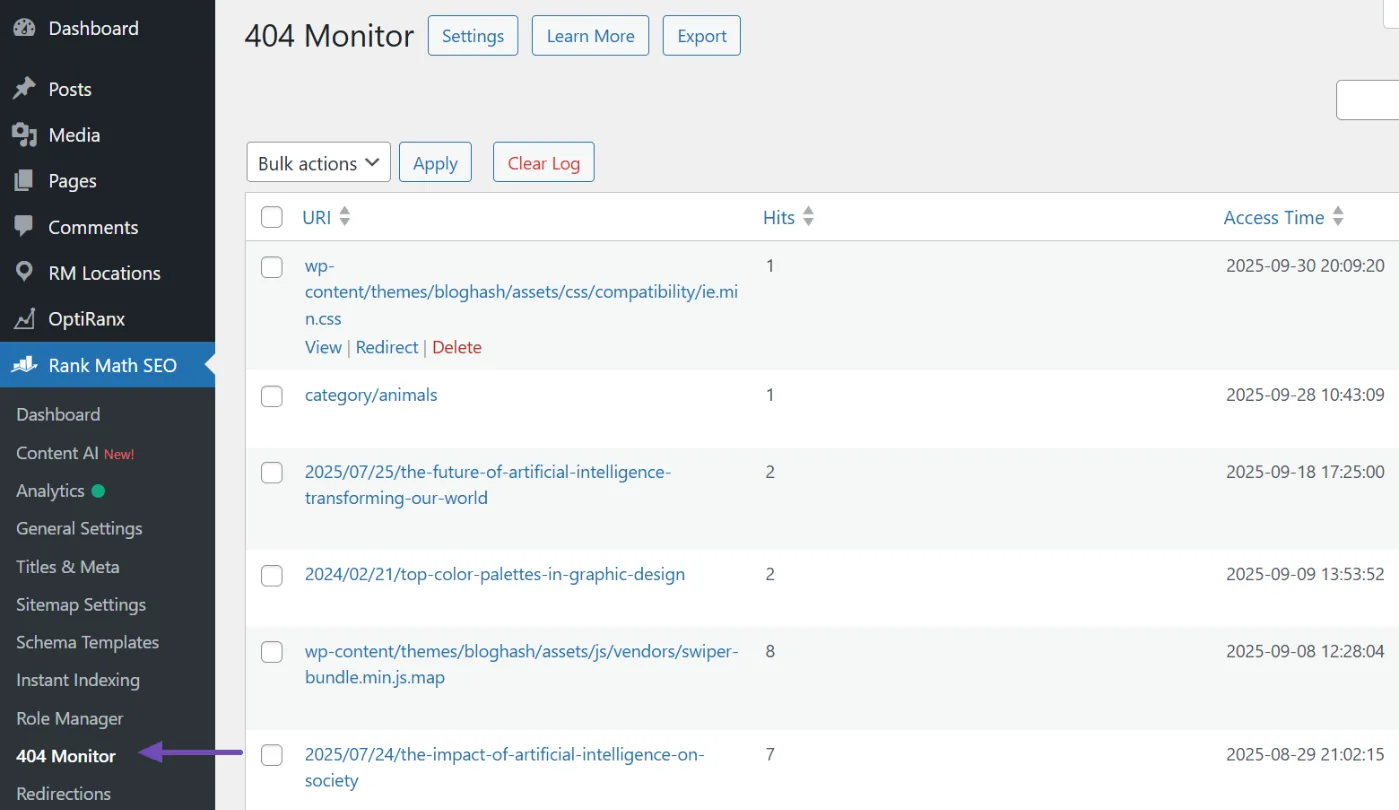Go to Sitemap Settings in sidebar

[x=81, y=605]
